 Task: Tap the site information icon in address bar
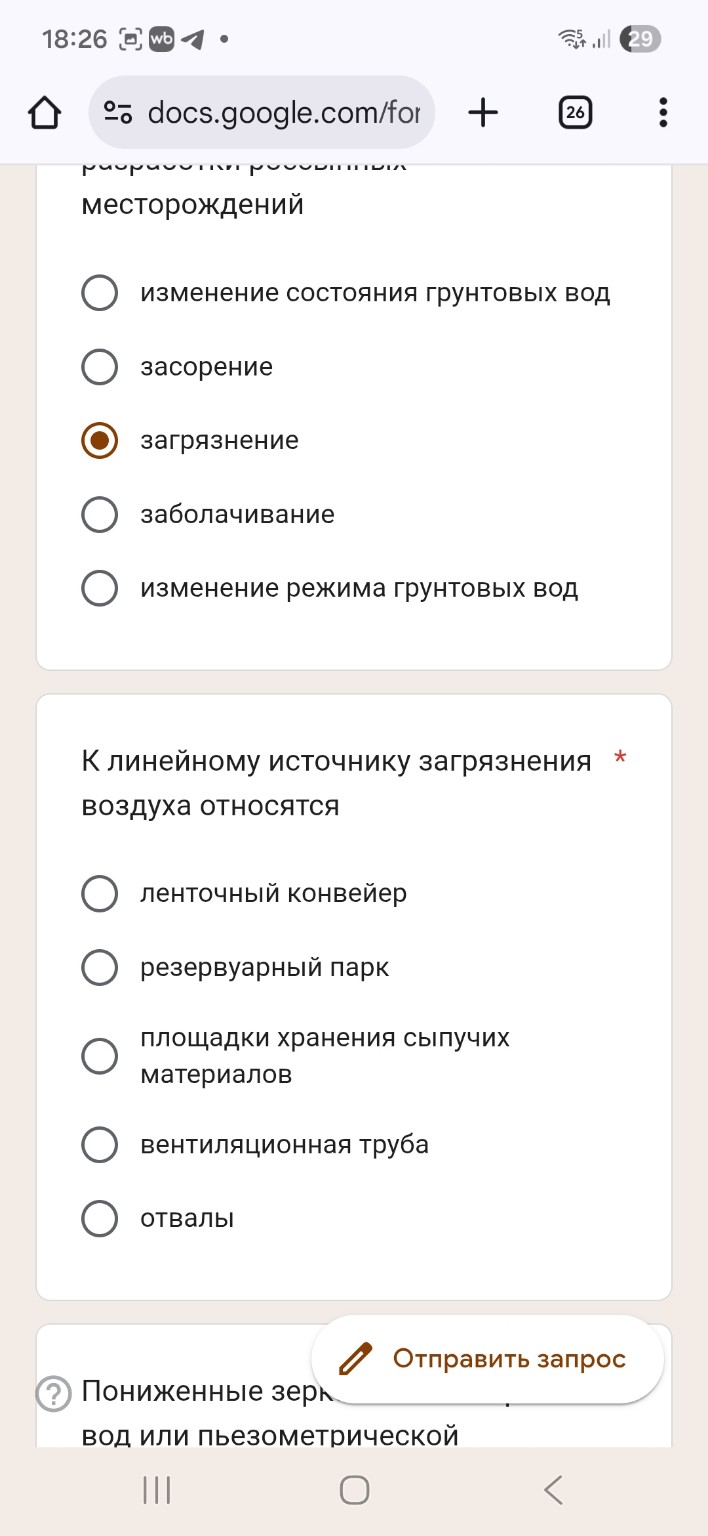(x=117, y=112)
